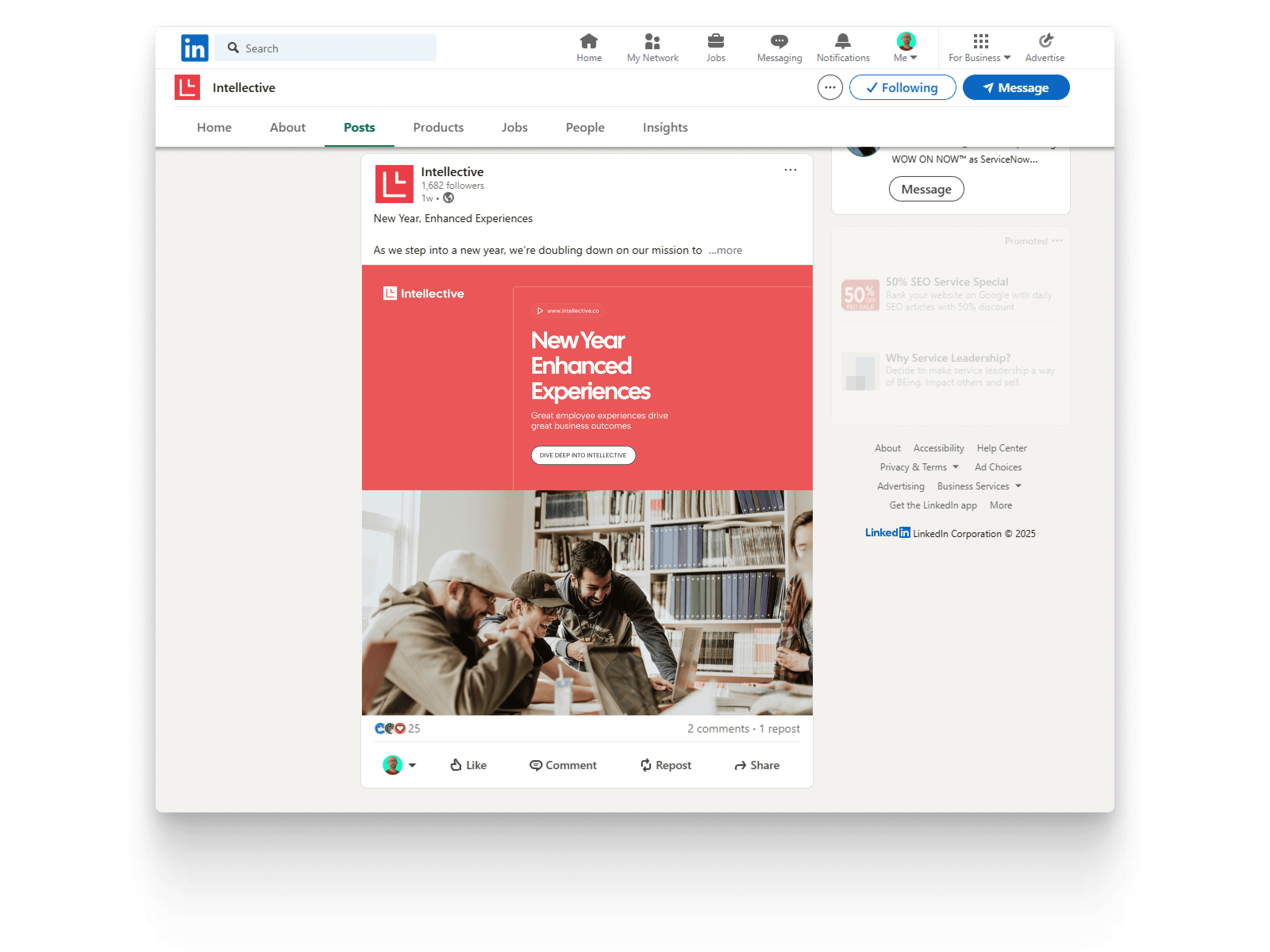The height and width of the screenshot is (952, 1270).
Task: Open the team photo in the post
Action: tap(587, 603)
